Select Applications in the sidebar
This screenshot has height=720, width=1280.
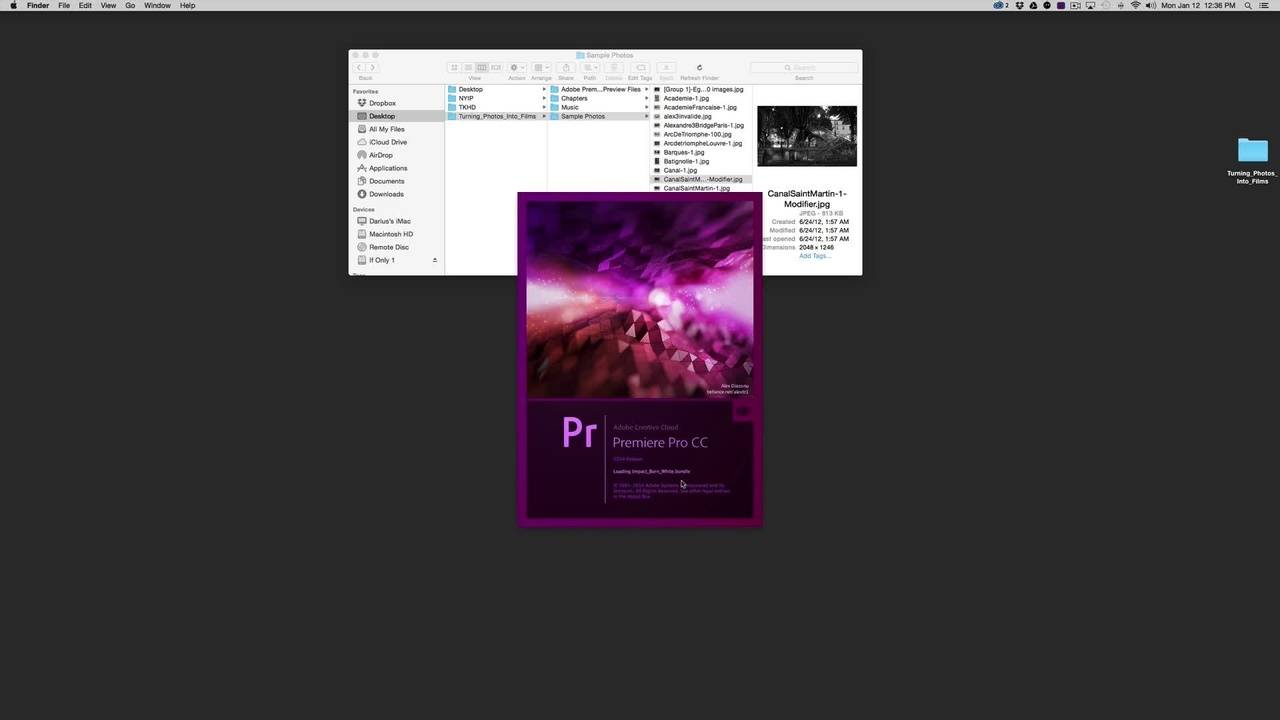pyautogui.click(x=396, y=168)
